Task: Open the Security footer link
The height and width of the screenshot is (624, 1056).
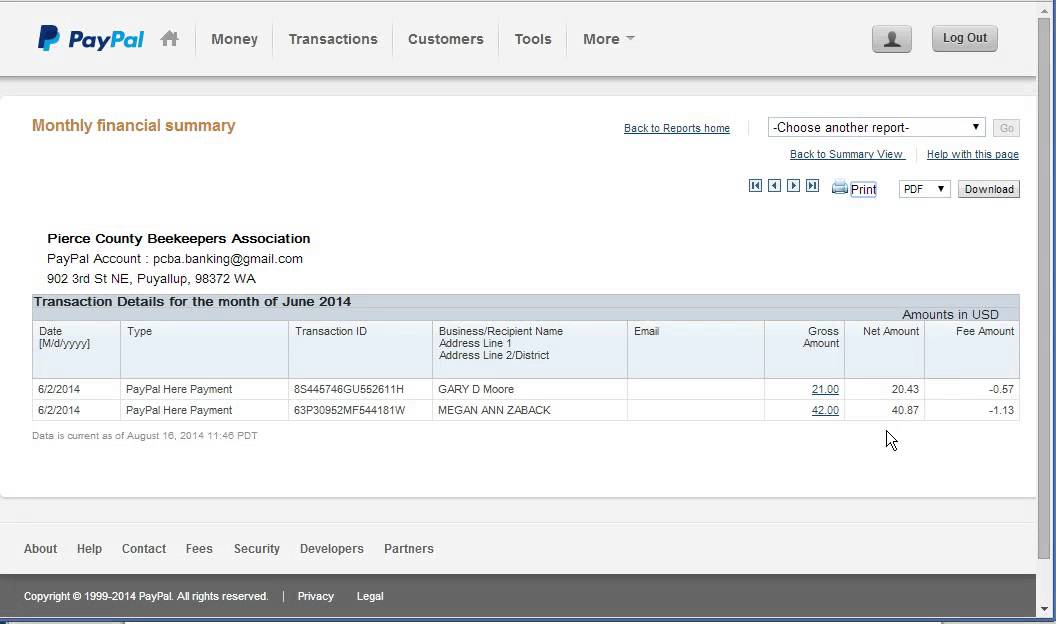Action: point(257,549)
